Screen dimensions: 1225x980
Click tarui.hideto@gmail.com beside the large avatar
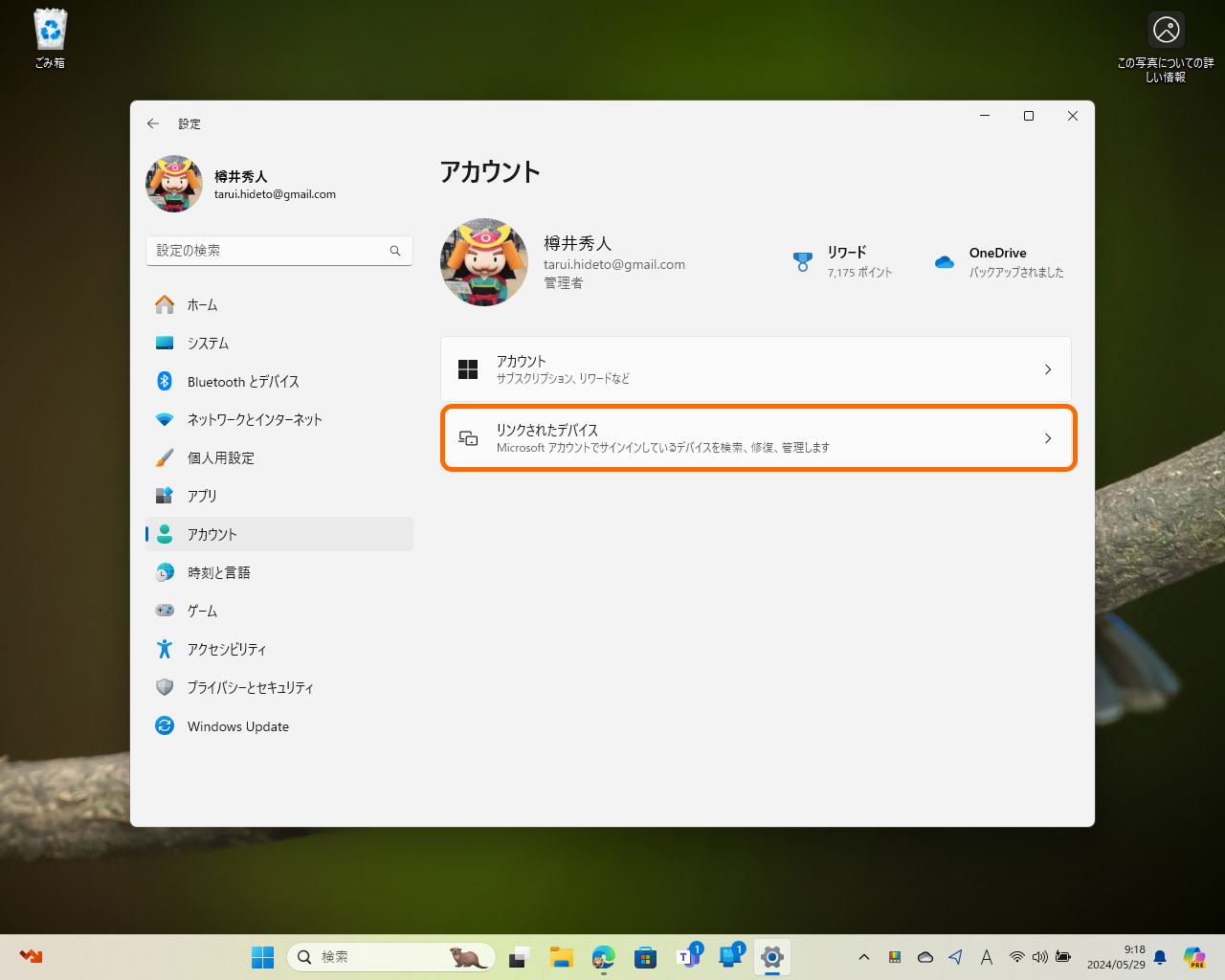[614, 265]
